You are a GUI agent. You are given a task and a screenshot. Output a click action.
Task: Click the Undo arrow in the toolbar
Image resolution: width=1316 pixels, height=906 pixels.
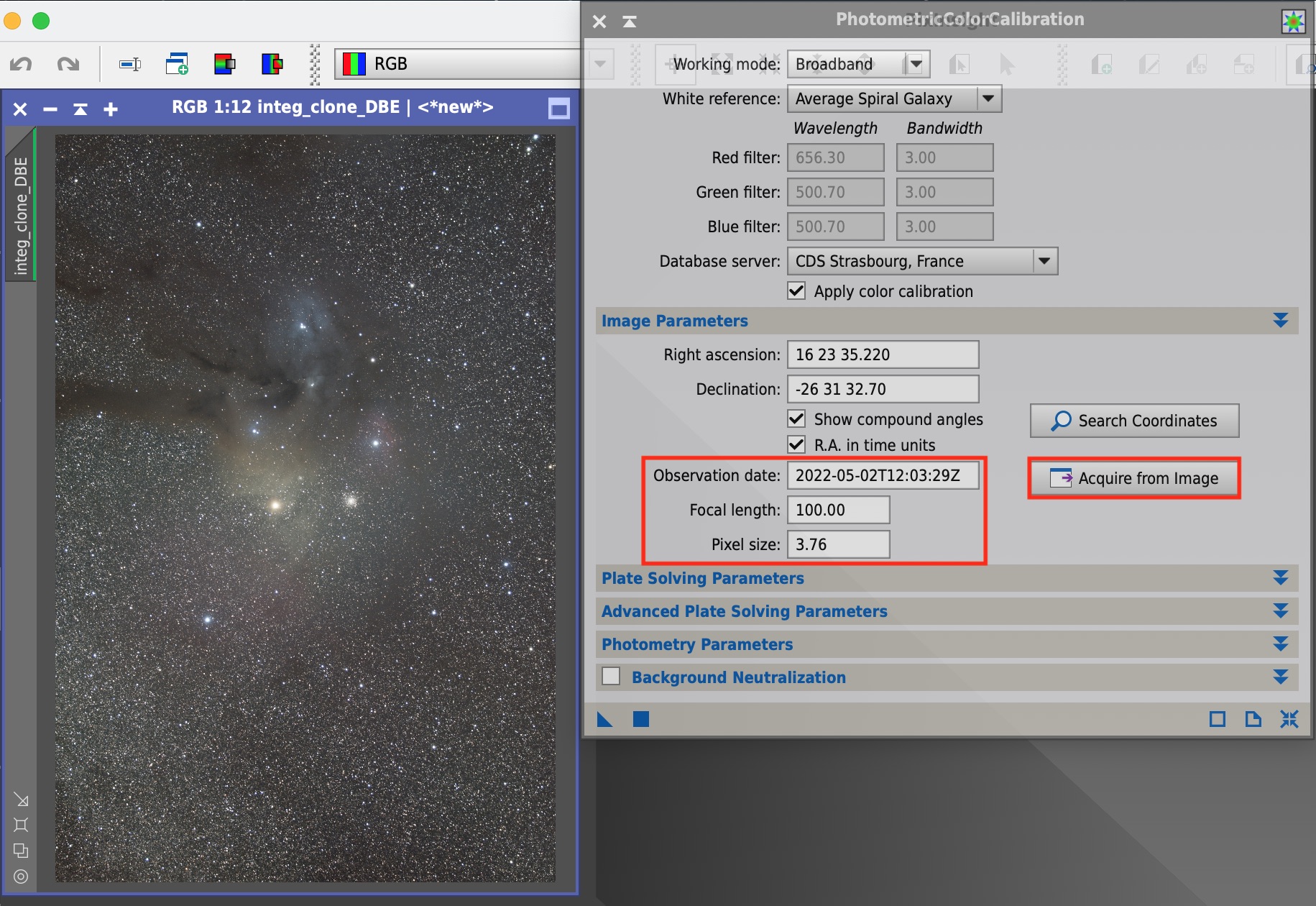pos(21,64)
